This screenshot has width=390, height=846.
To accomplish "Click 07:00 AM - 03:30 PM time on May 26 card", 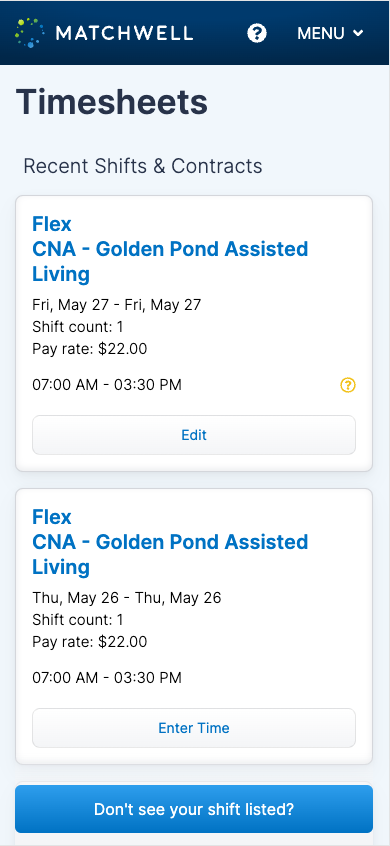I will pos(107,678).
